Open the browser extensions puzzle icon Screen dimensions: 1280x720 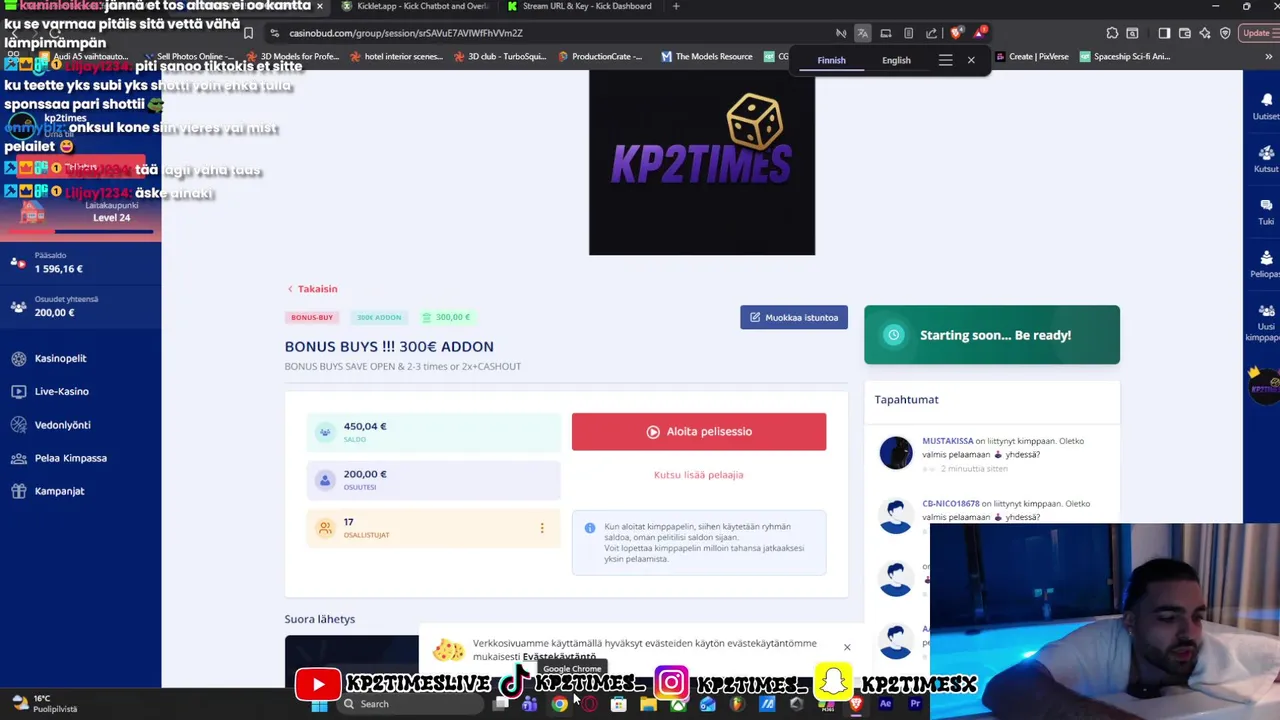pos(1112,33)
